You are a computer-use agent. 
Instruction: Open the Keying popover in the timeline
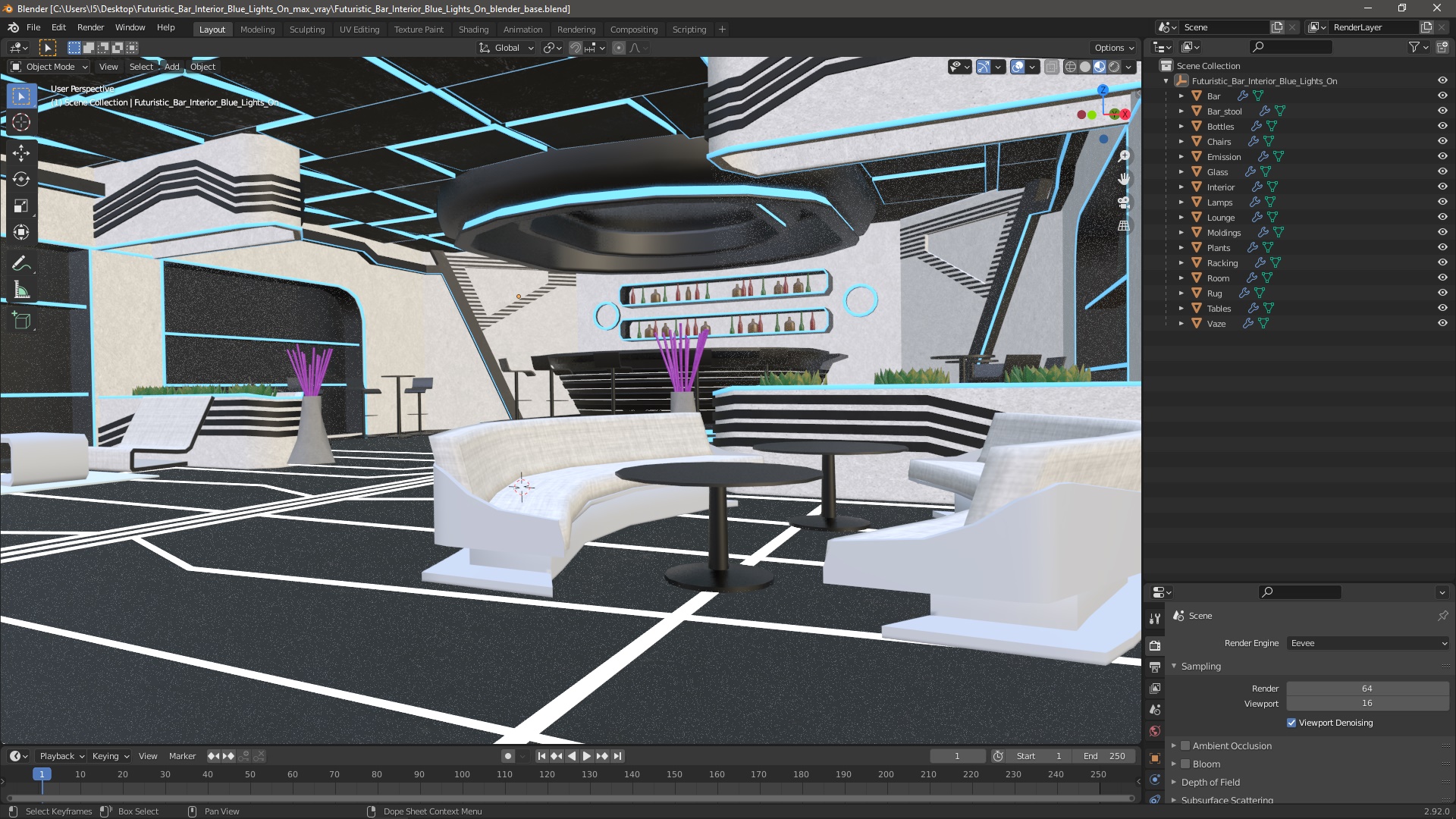(x=110, y=756)
